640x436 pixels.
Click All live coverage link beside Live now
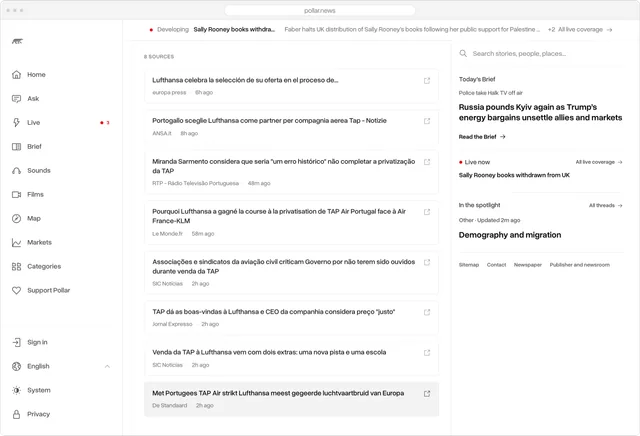point(599,162)
